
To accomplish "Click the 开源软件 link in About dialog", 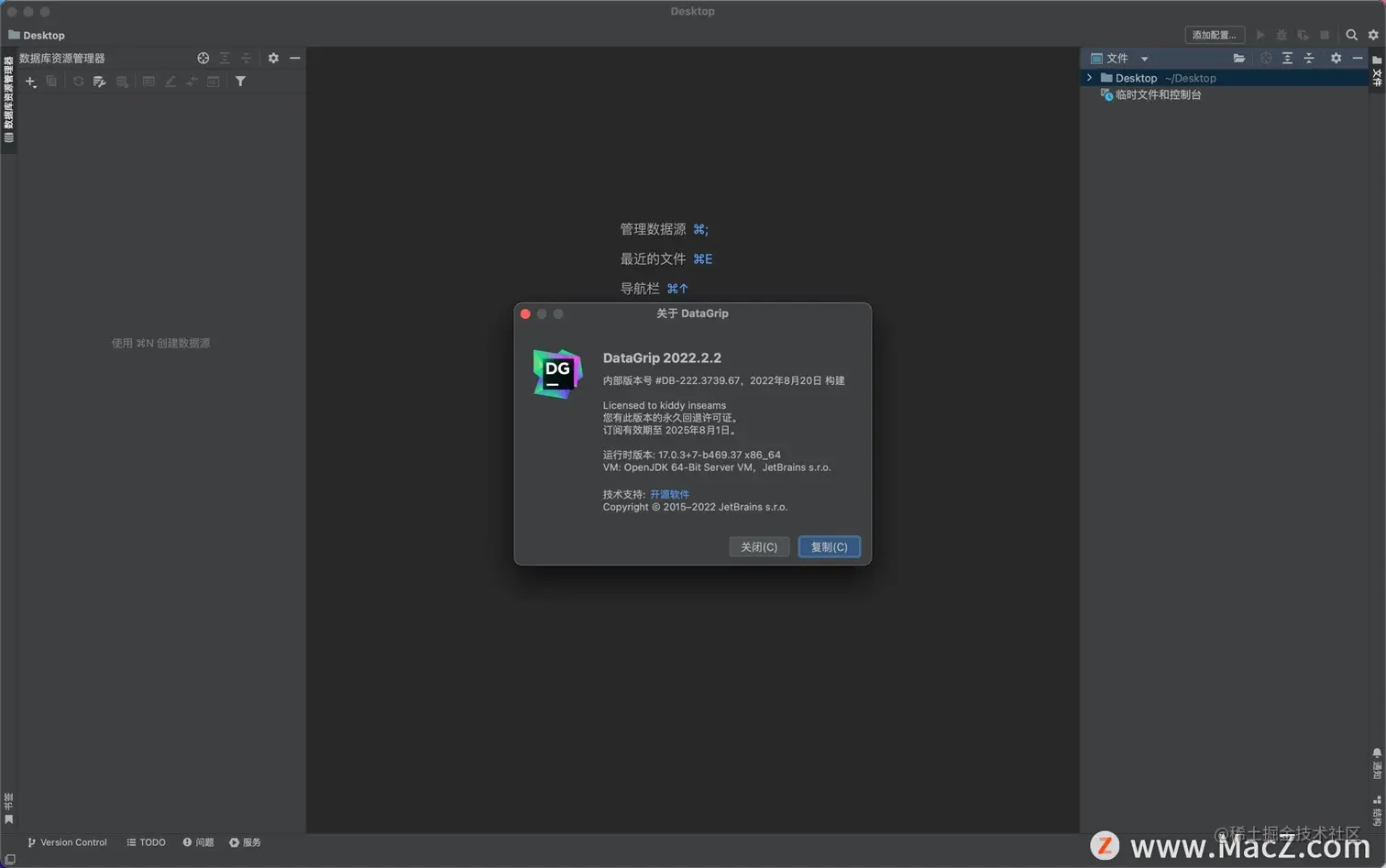I will [x=669, y=494].
